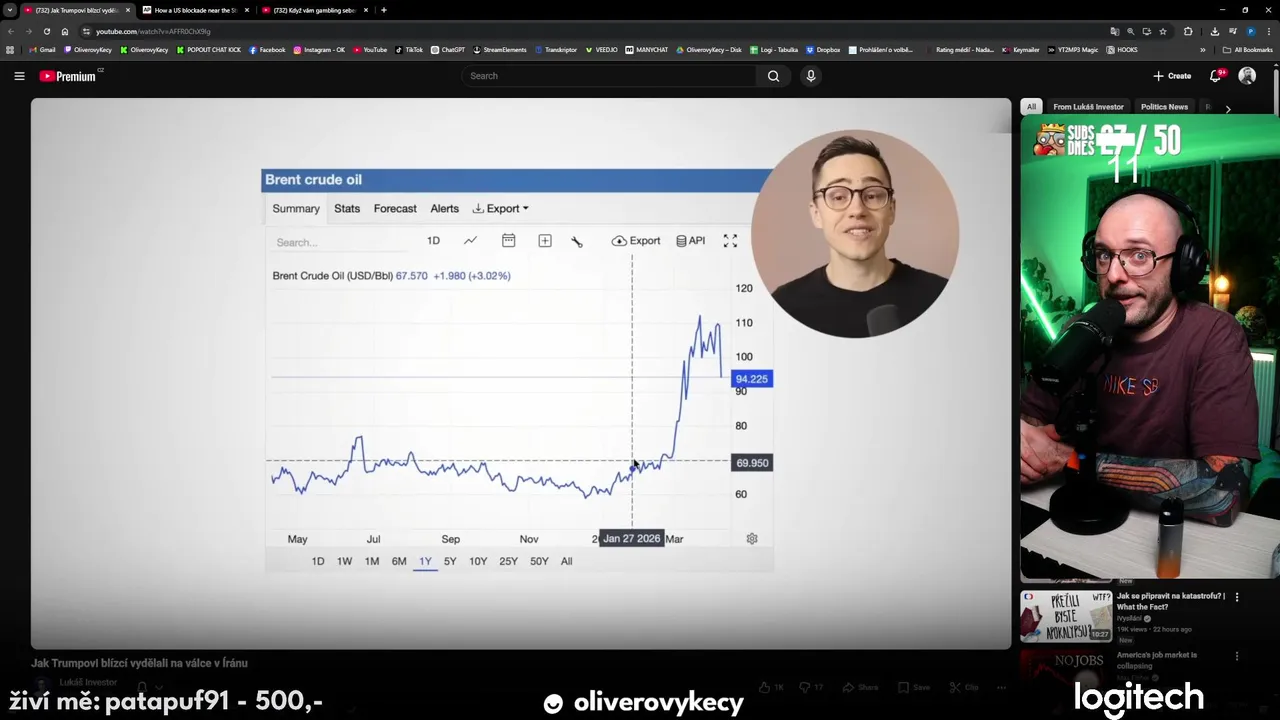The image size is (1280, 720).
Task: Open the HOOKS bookmark
Action: tap(1122, 50)
